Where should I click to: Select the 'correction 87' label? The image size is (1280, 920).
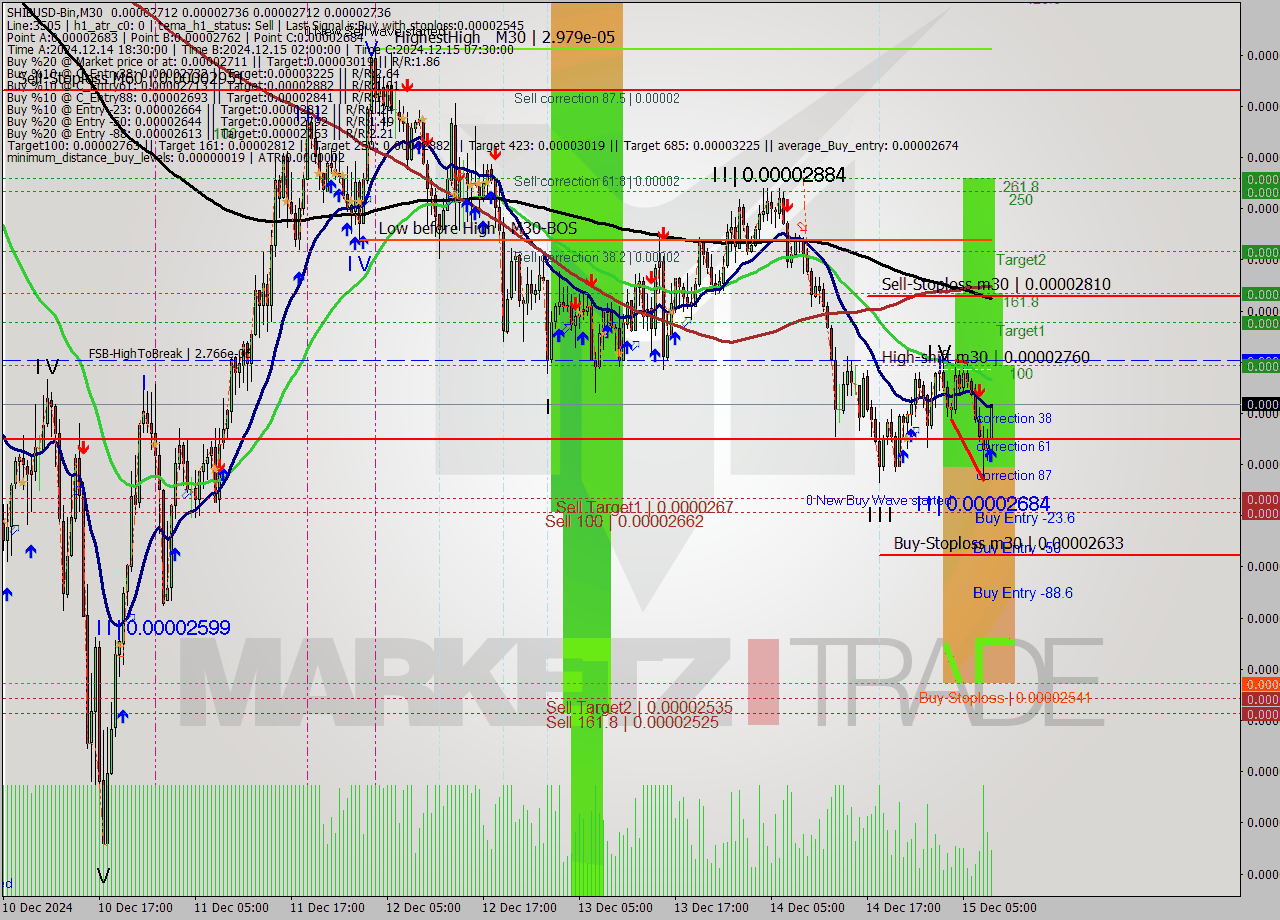(1014, 475)
